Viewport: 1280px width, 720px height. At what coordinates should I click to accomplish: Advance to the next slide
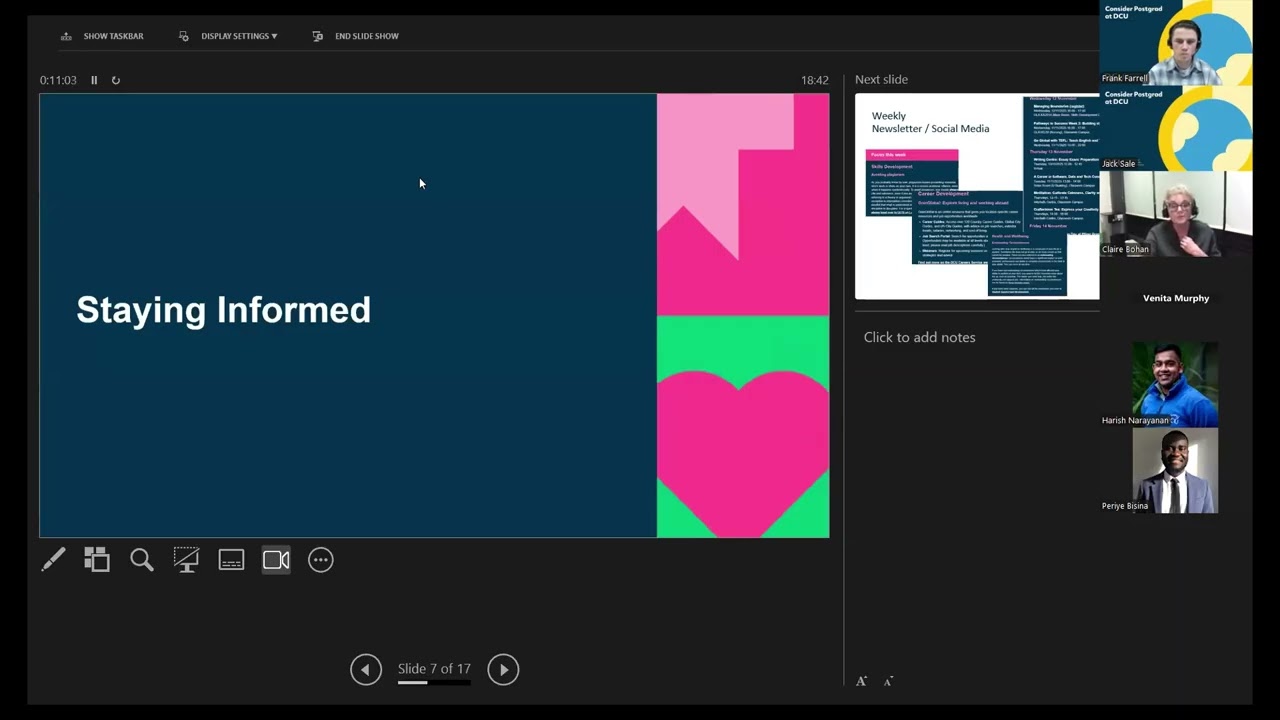(x=503, y=669)
